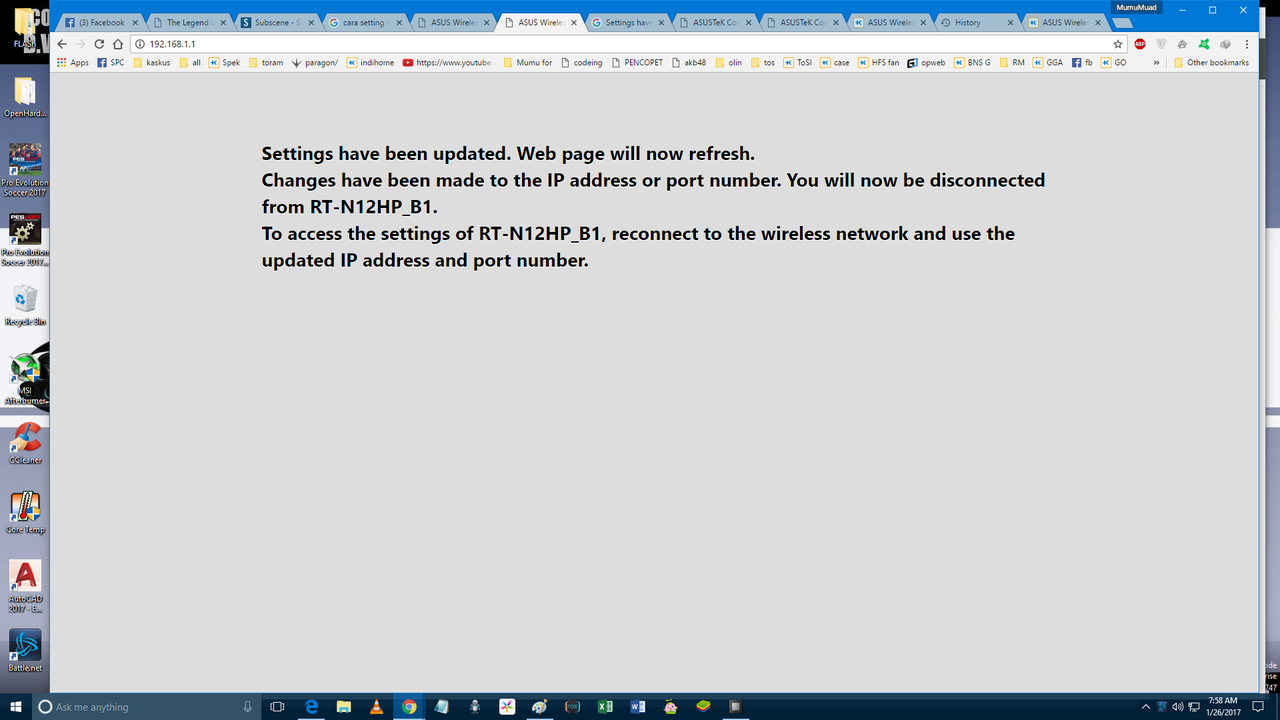The height and width of the screenshot is (720, 1280).
Task: Open Task View on the taskbar
Action: coord(278,707)
